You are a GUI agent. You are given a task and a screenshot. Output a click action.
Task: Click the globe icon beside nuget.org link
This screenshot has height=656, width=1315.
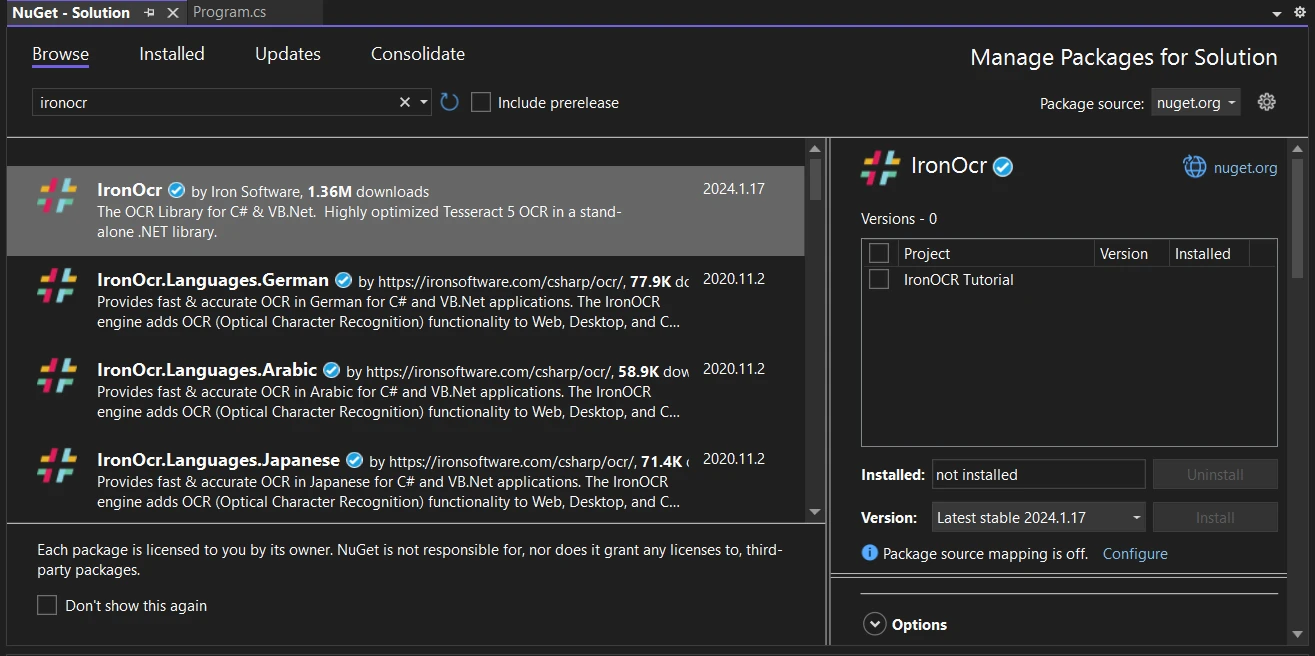1194,167
